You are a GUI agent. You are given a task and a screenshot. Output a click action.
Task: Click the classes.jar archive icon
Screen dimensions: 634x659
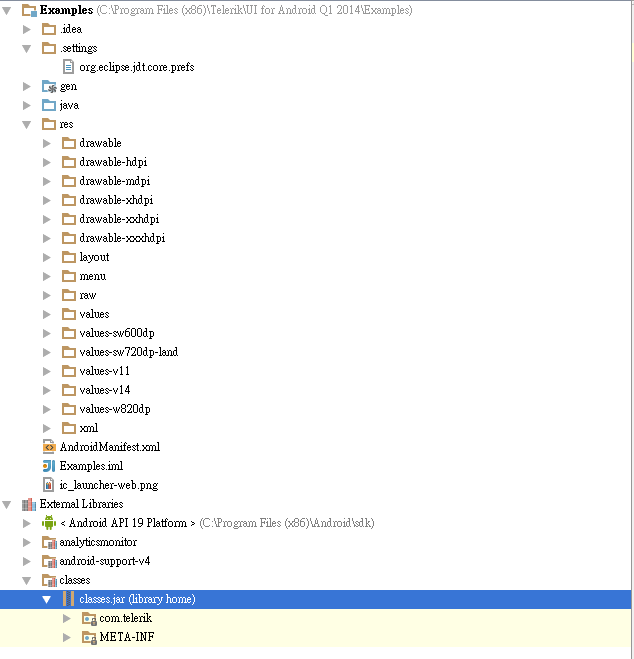[68, 598]
